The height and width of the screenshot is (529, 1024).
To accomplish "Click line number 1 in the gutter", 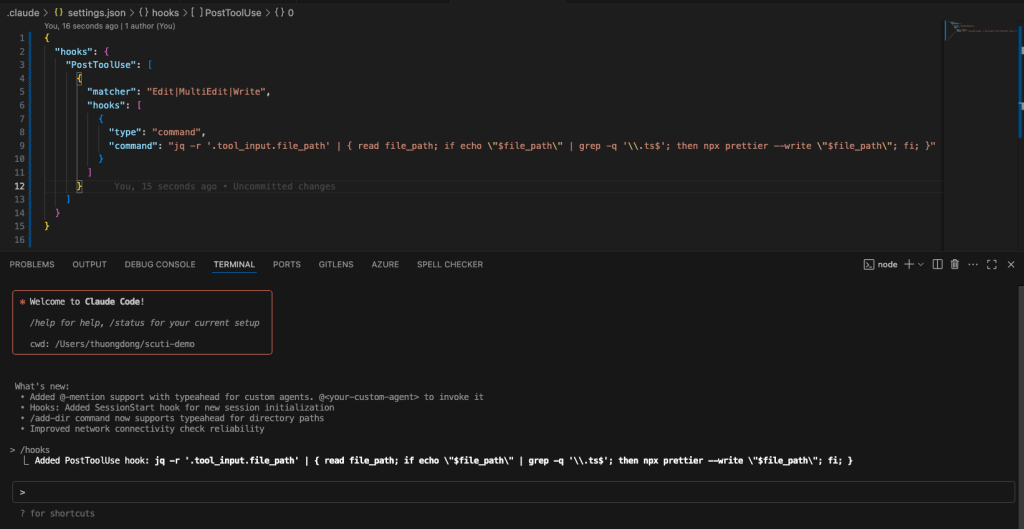I will (22, 38).
